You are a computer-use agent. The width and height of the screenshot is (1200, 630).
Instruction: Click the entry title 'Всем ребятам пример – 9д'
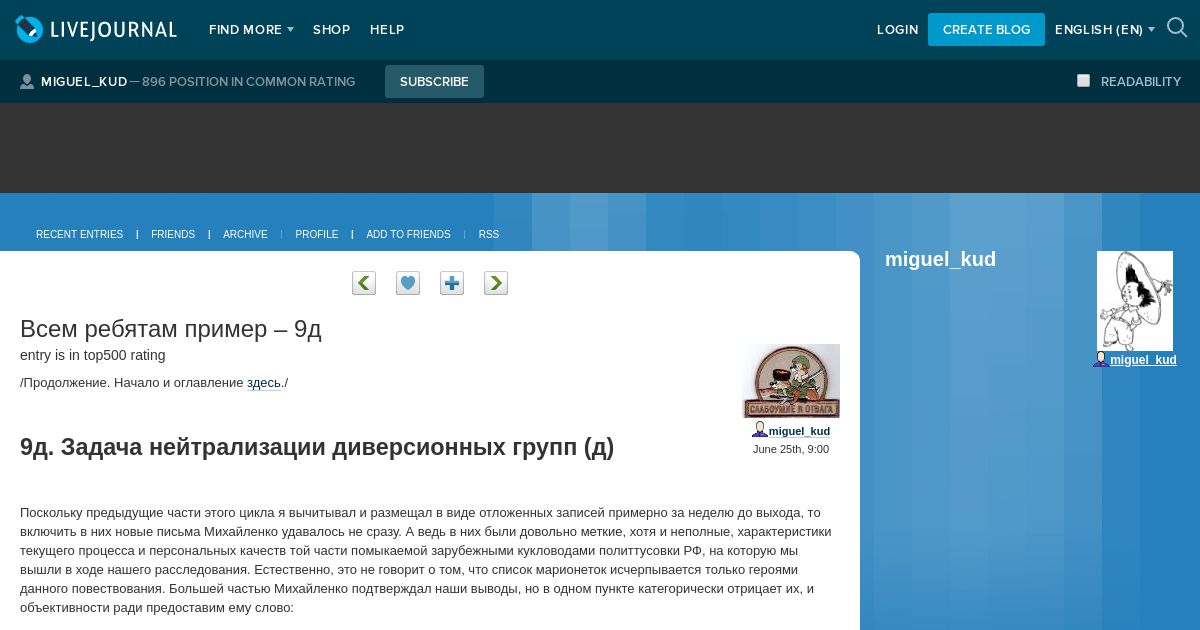click(x=171, y=329)
